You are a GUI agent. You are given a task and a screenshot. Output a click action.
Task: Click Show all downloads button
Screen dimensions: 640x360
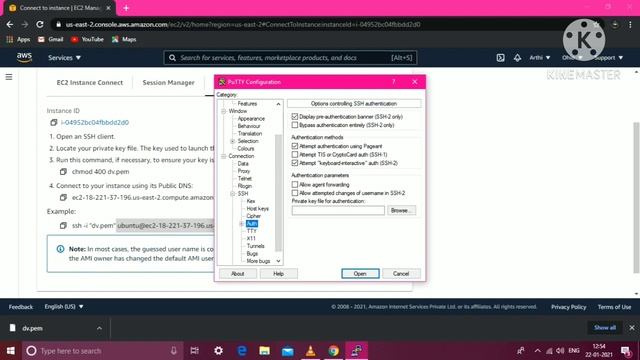[x=604, y=328]
